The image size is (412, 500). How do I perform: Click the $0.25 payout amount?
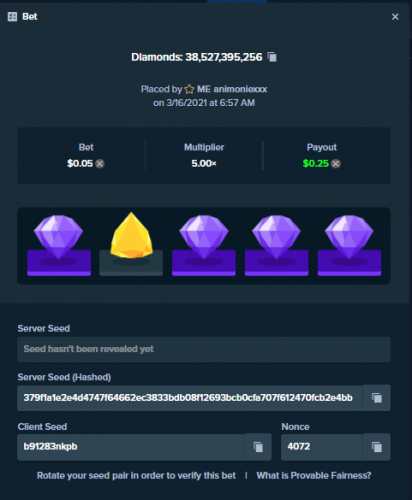click(316, 164)
